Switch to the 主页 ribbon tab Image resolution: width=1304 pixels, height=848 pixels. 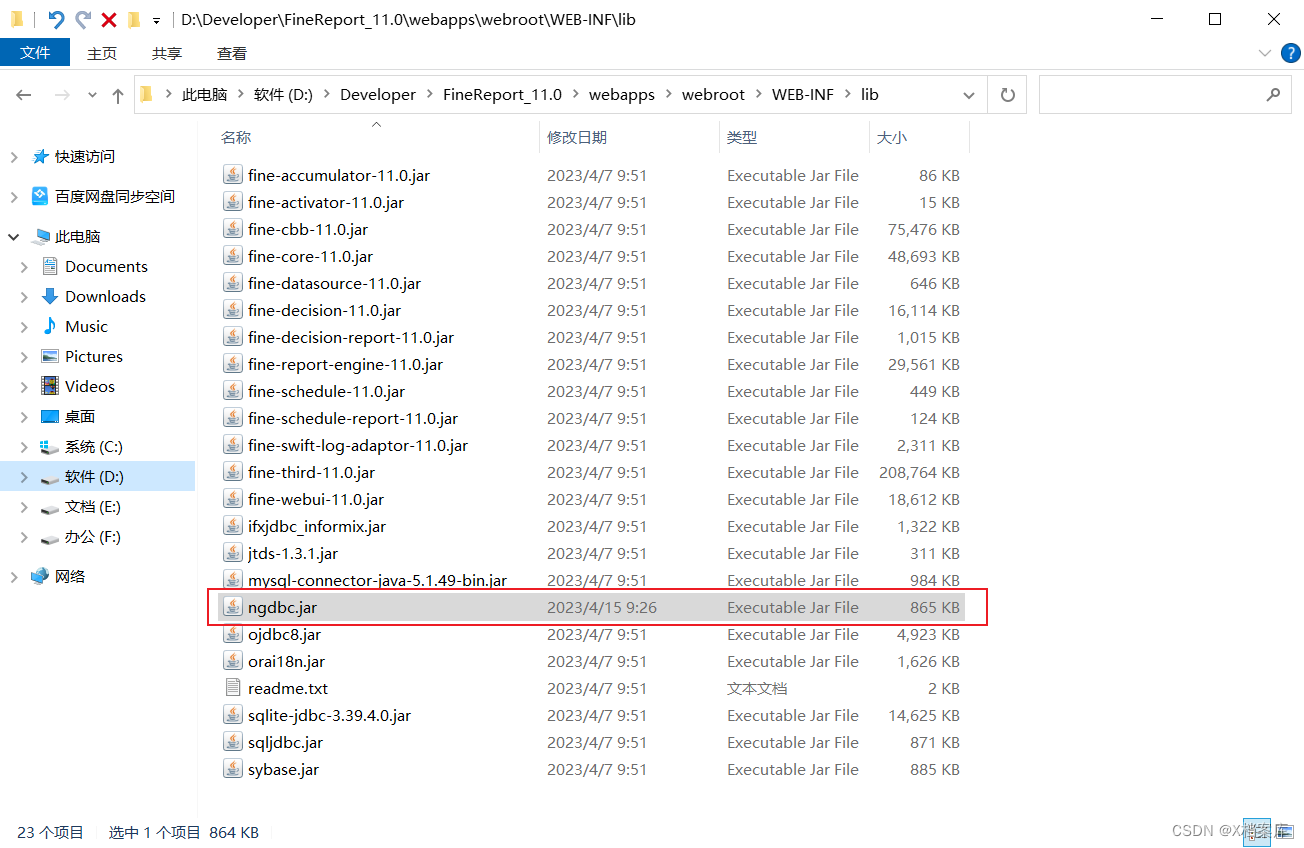(x=102, y=53)
